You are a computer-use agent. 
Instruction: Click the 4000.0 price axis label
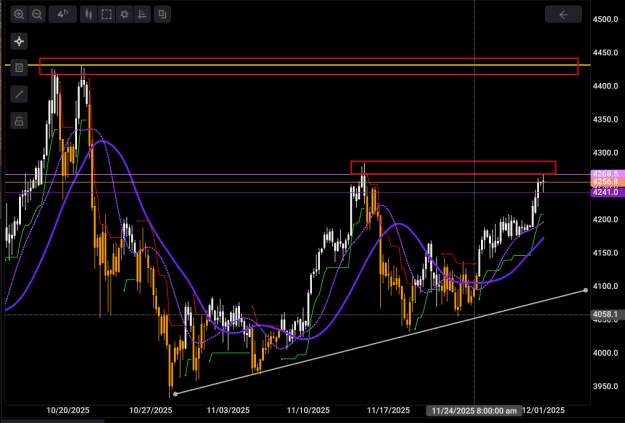605,353
